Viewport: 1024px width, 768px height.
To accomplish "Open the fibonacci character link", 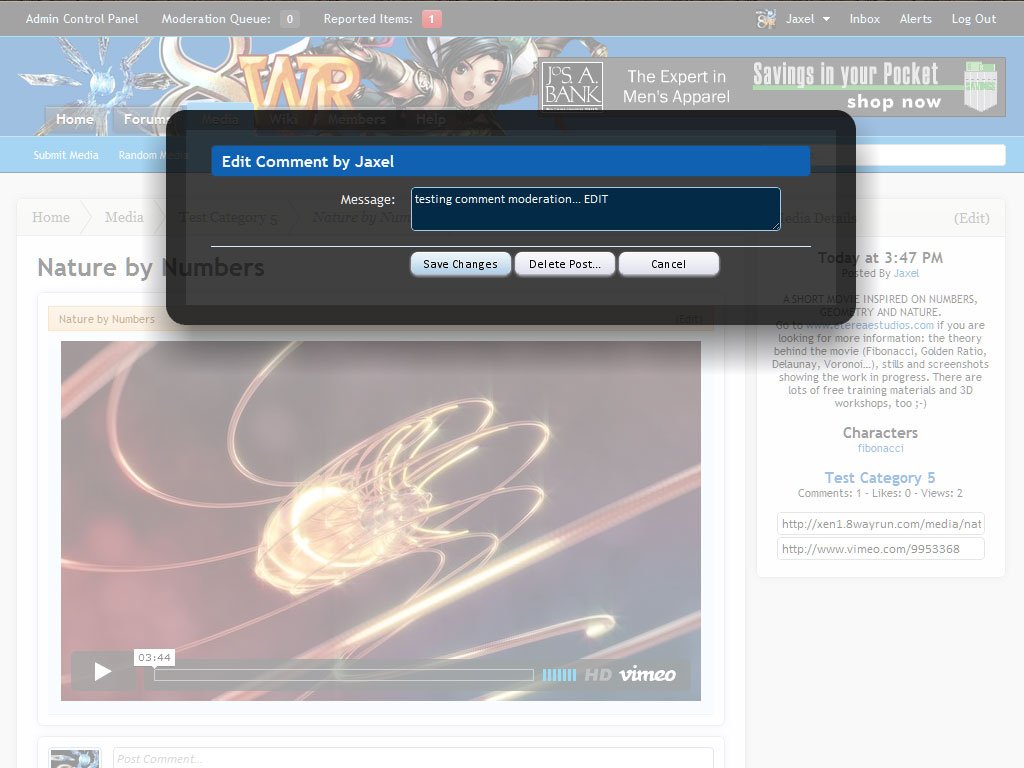I will click(x=880, y=449).
